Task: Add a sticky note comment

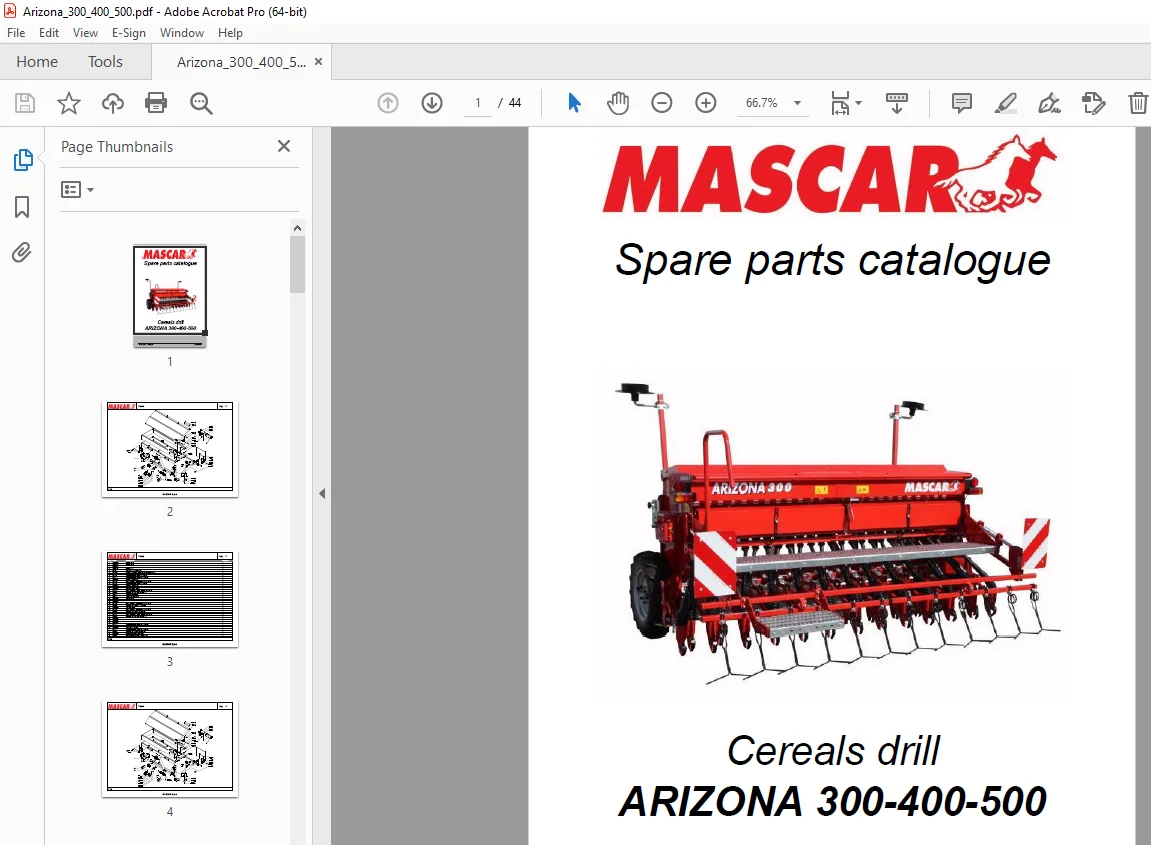Action: (x=962, y=103)
